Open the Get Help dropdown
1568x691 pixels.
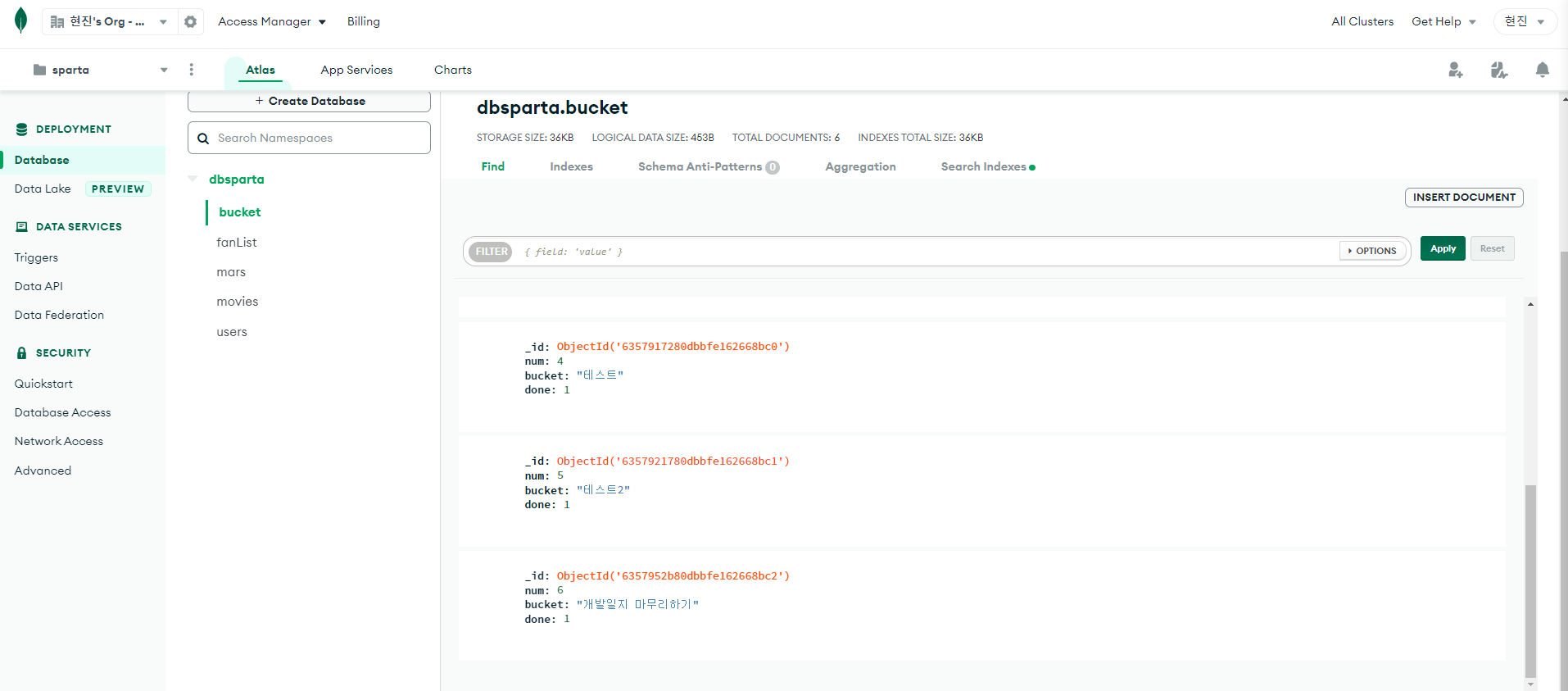pyautogui.click(x=1443, y=21)
